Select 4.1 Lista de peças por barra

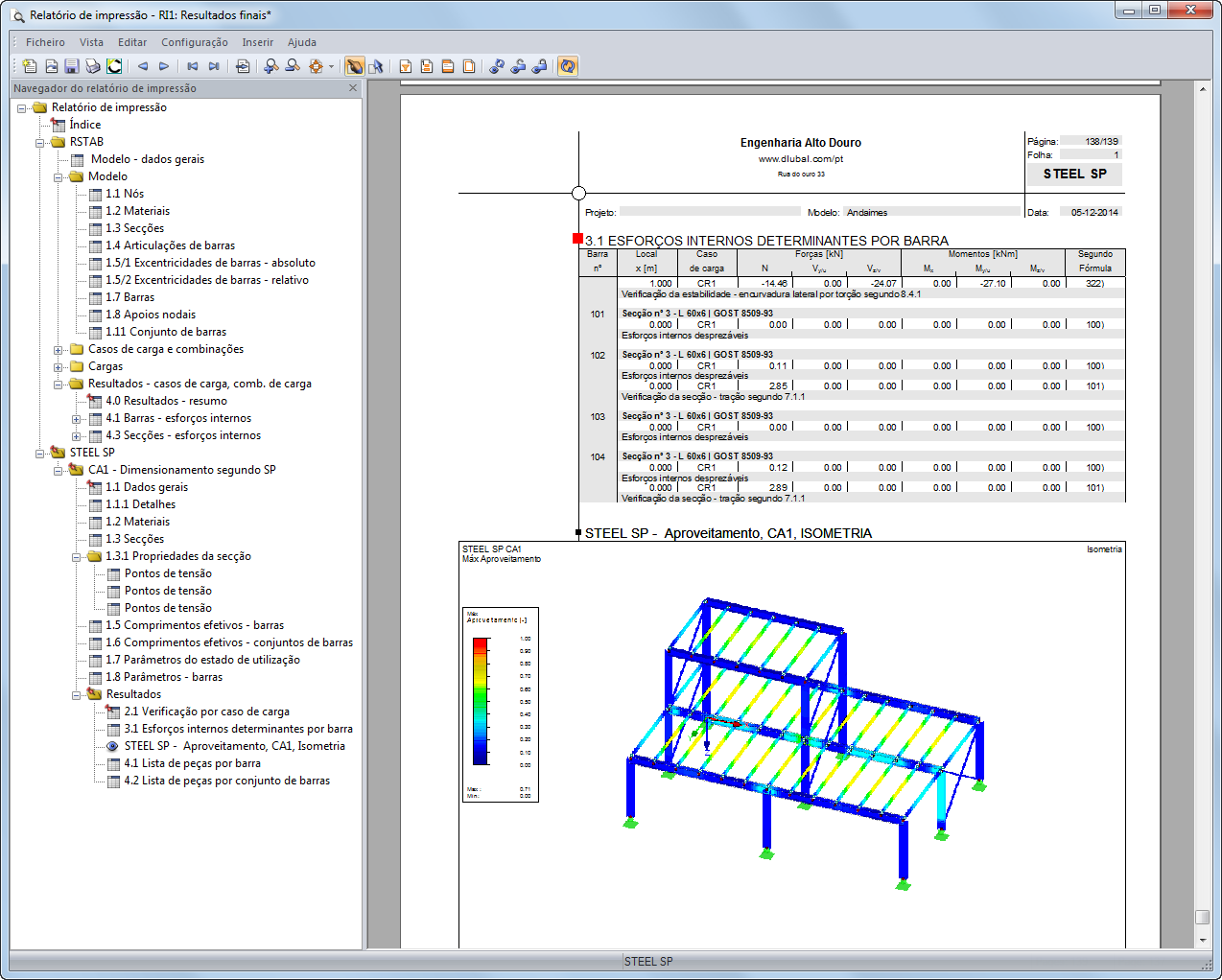point(192,763)
